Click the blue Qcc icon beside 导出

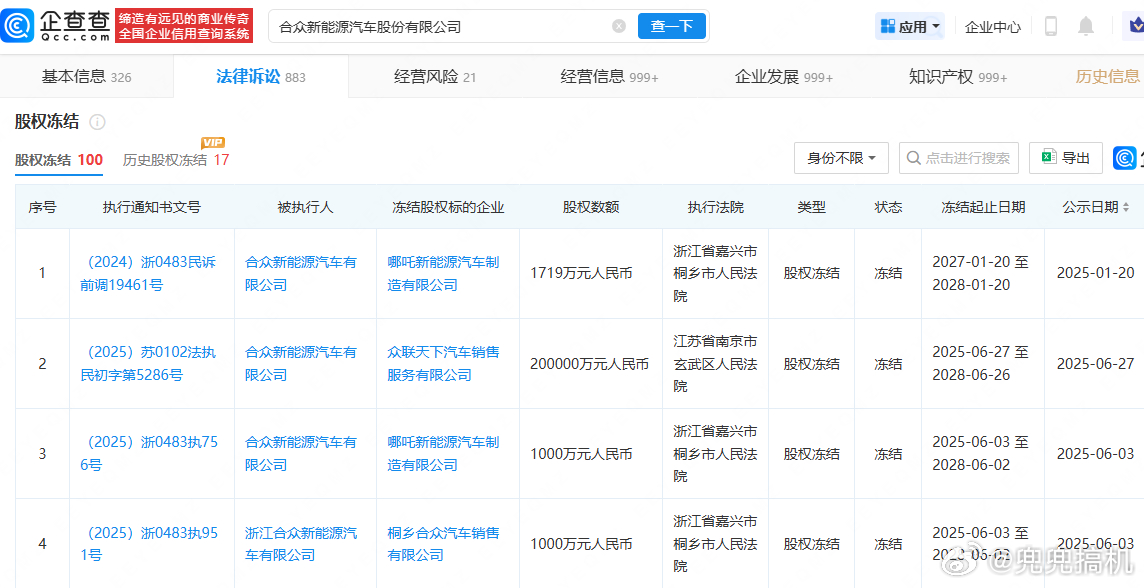coord(1126,158)
